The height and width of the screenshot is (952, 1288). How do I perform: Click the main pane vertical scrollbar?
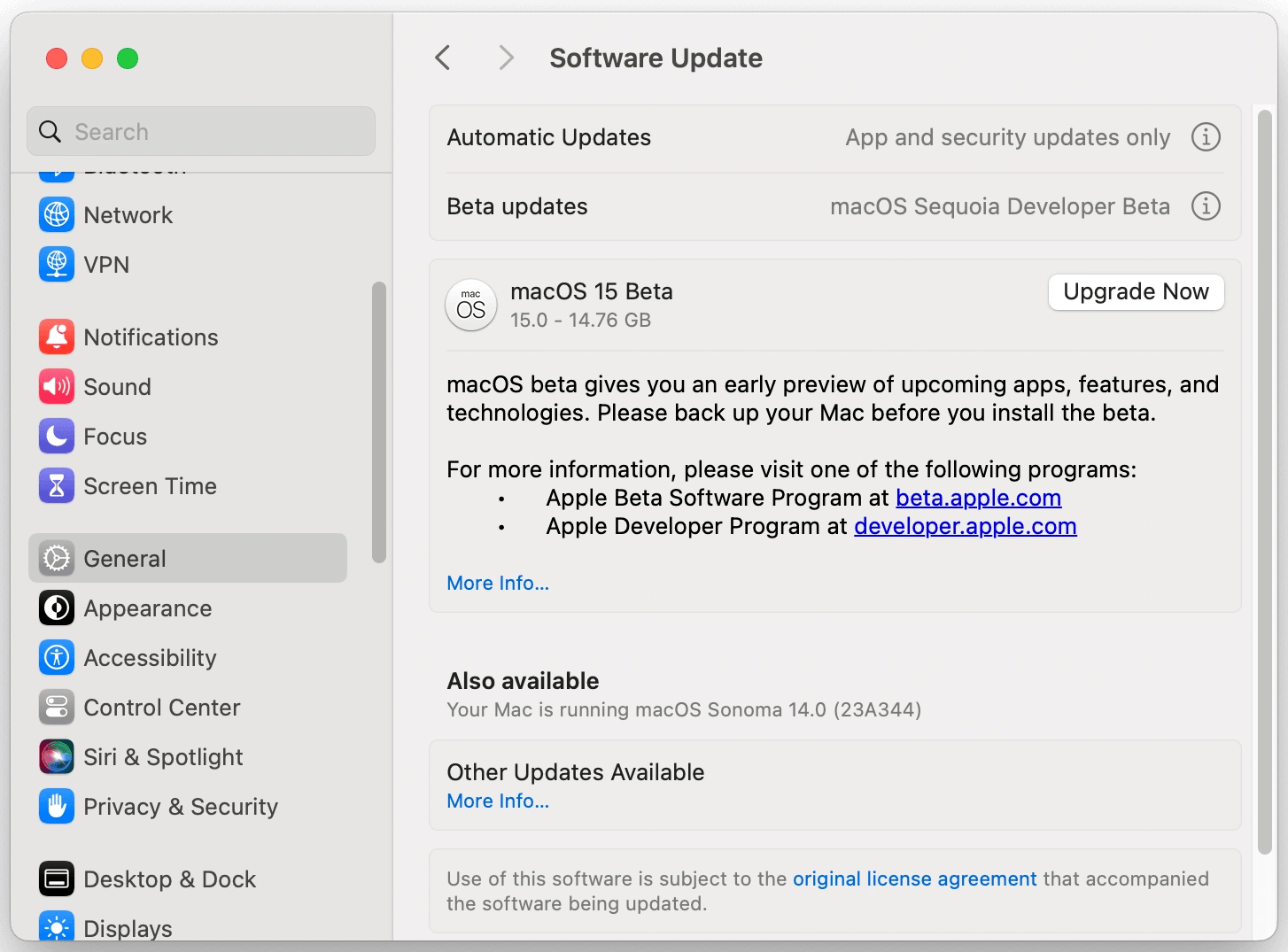pyautogui.click(x=1265, y=483)
